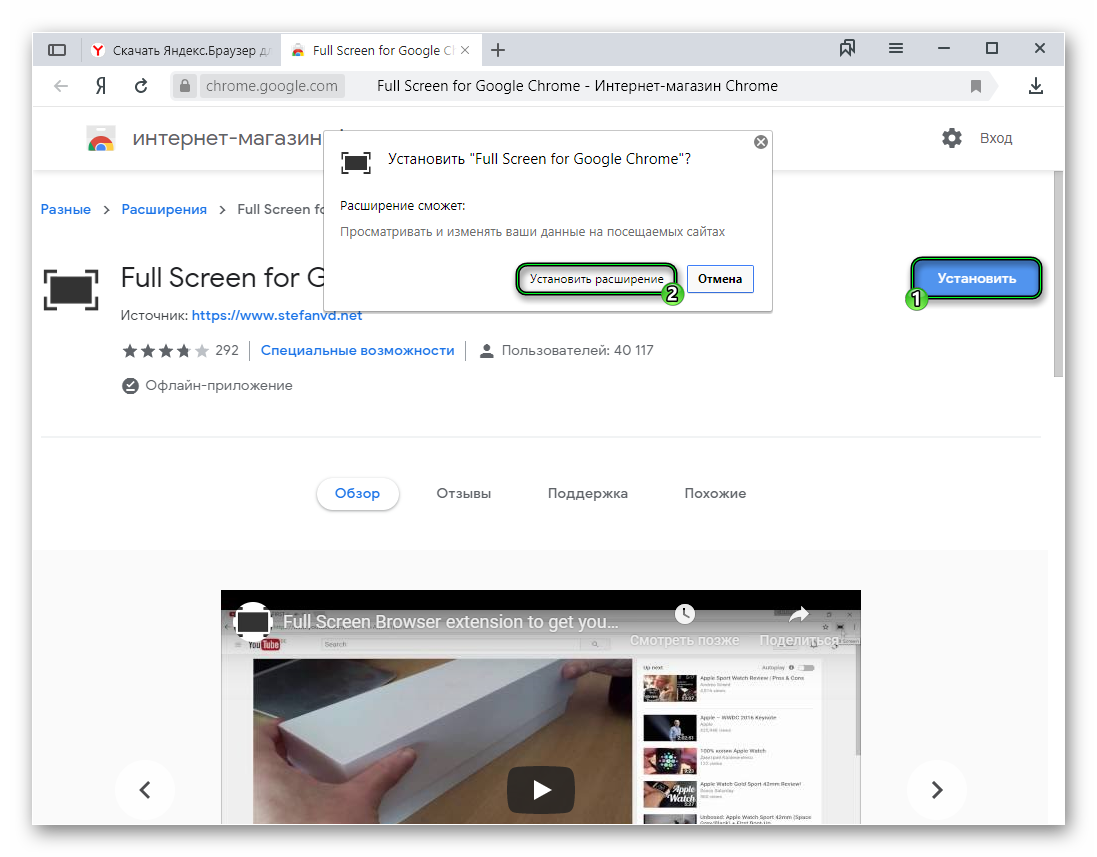
Task: Open the Chrome Web Store settings gear
Action: 951,138
